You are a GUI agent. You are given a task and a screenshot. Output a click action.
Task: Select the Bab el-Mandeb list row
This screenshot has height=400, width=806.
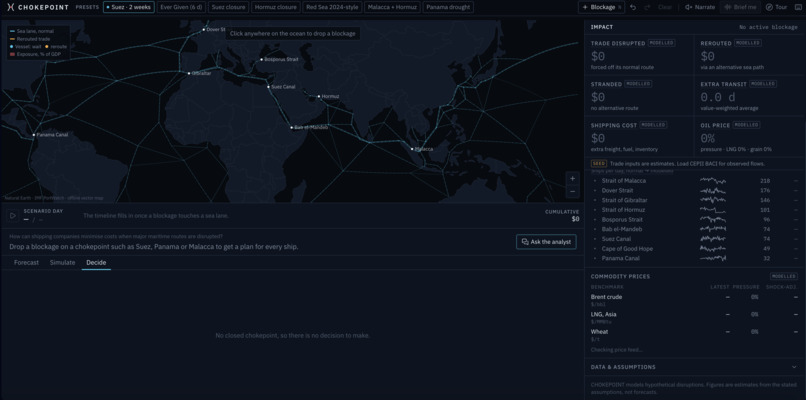pyautogui.click(x=695, y=229)
